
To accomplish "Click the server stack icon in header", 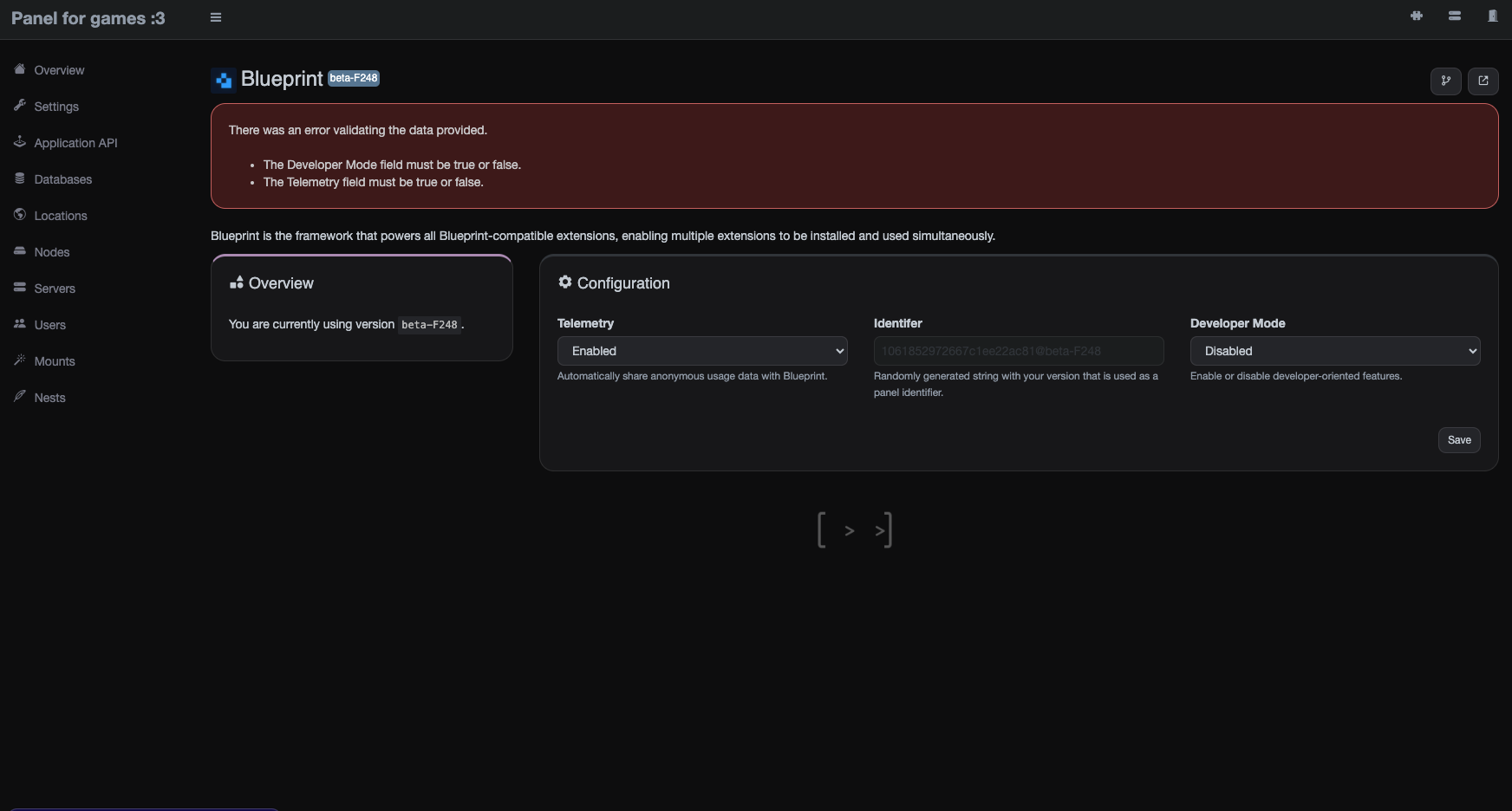I will tap(1455, 16).
